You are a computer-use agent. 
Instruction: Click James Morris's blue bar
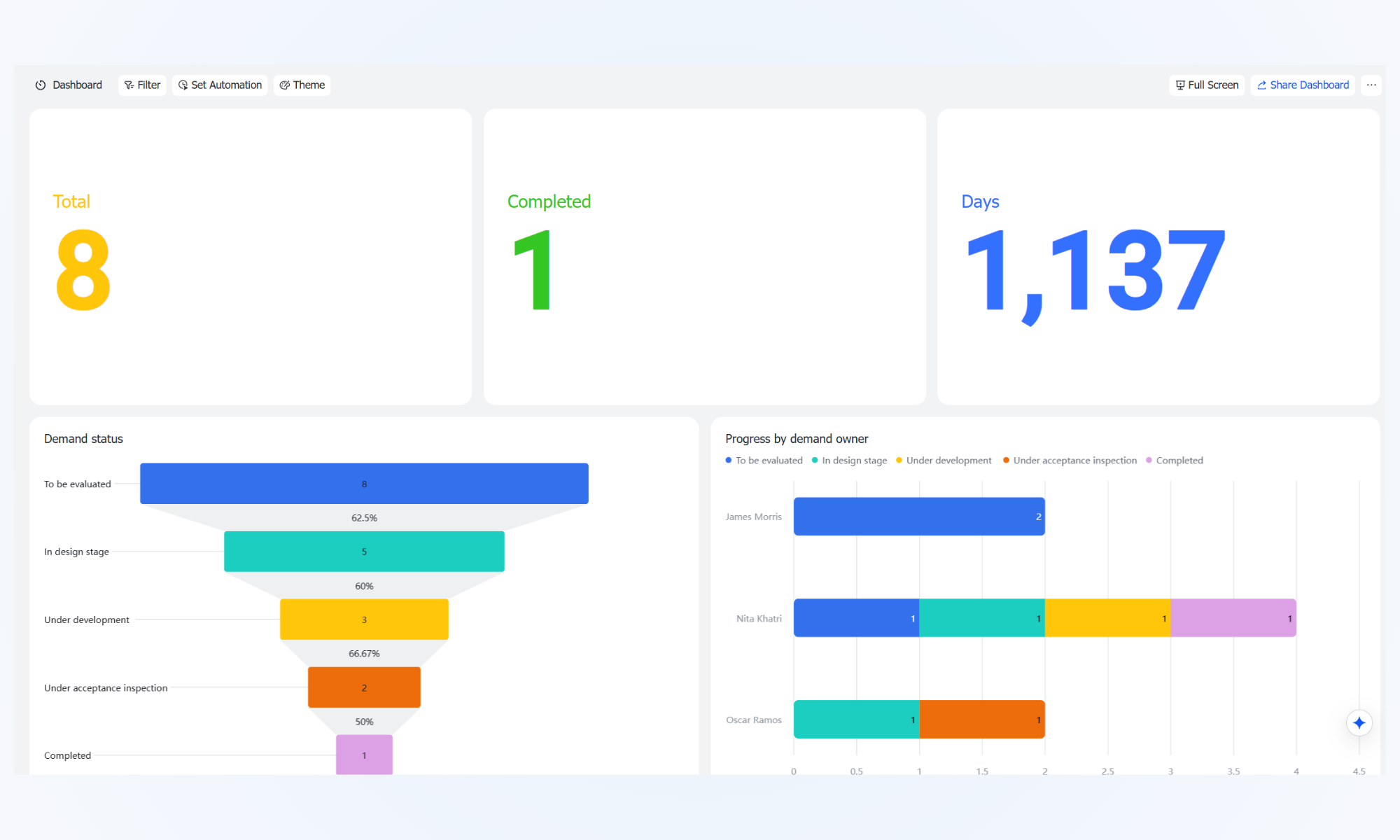919,517
